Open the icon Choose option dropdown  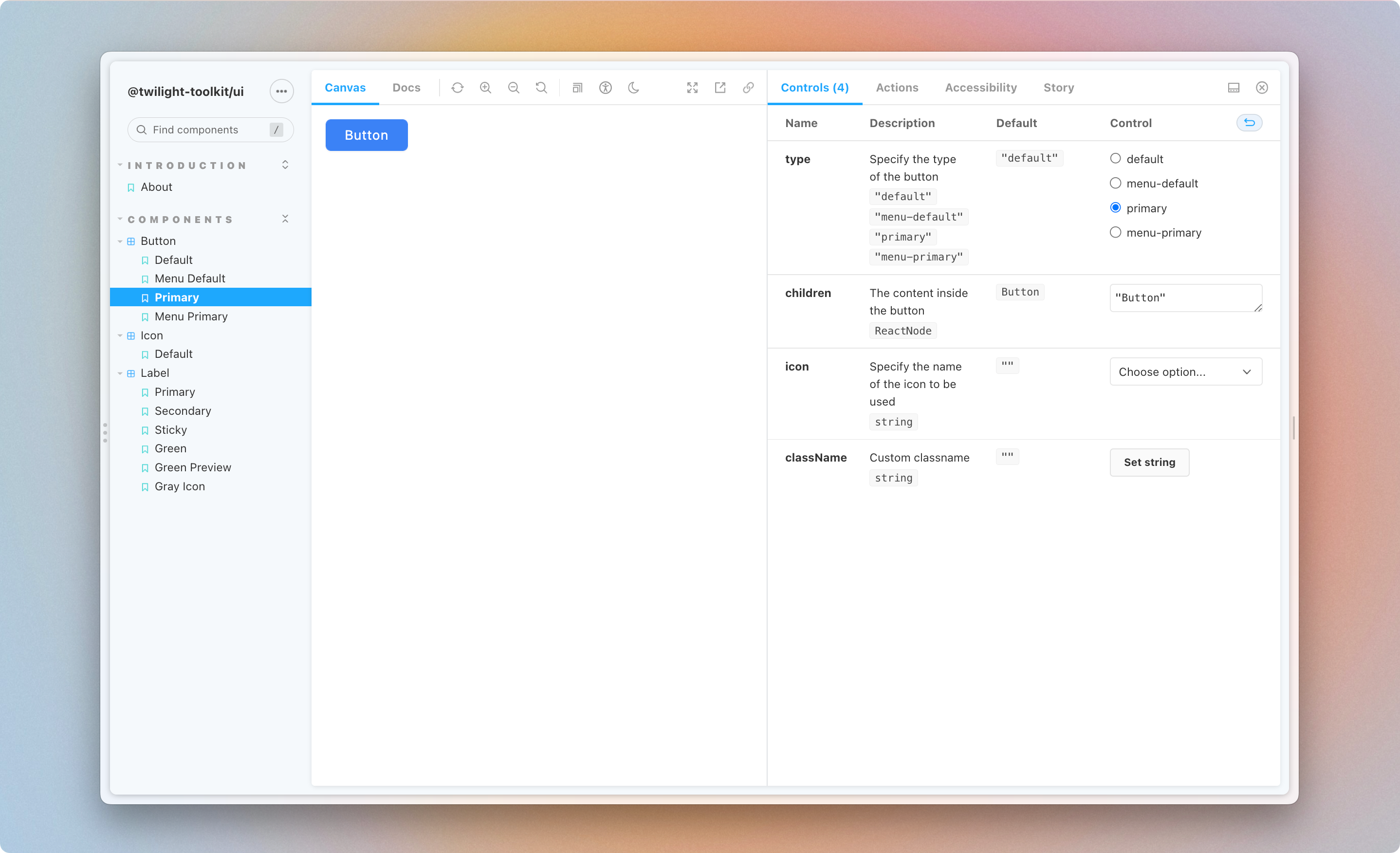[1186, 371]
